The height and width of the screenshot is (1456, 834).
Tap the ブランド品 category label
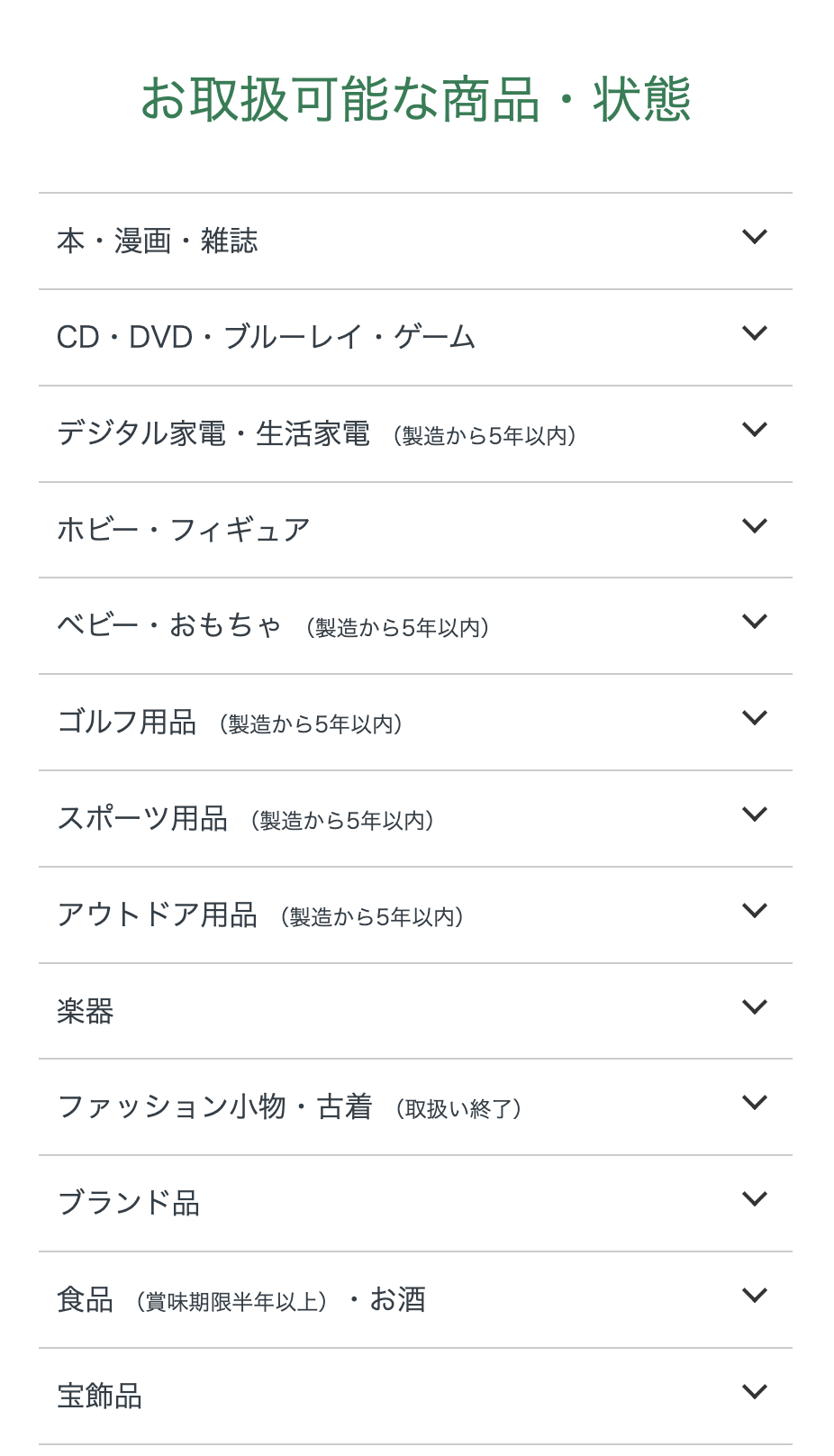click(129, 1204)
